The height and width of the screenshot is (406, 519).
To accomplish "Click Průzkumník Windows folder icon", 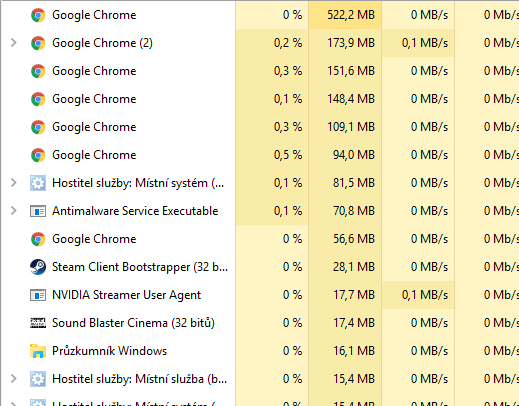I will pyautogui.click(x=38, y=351).
